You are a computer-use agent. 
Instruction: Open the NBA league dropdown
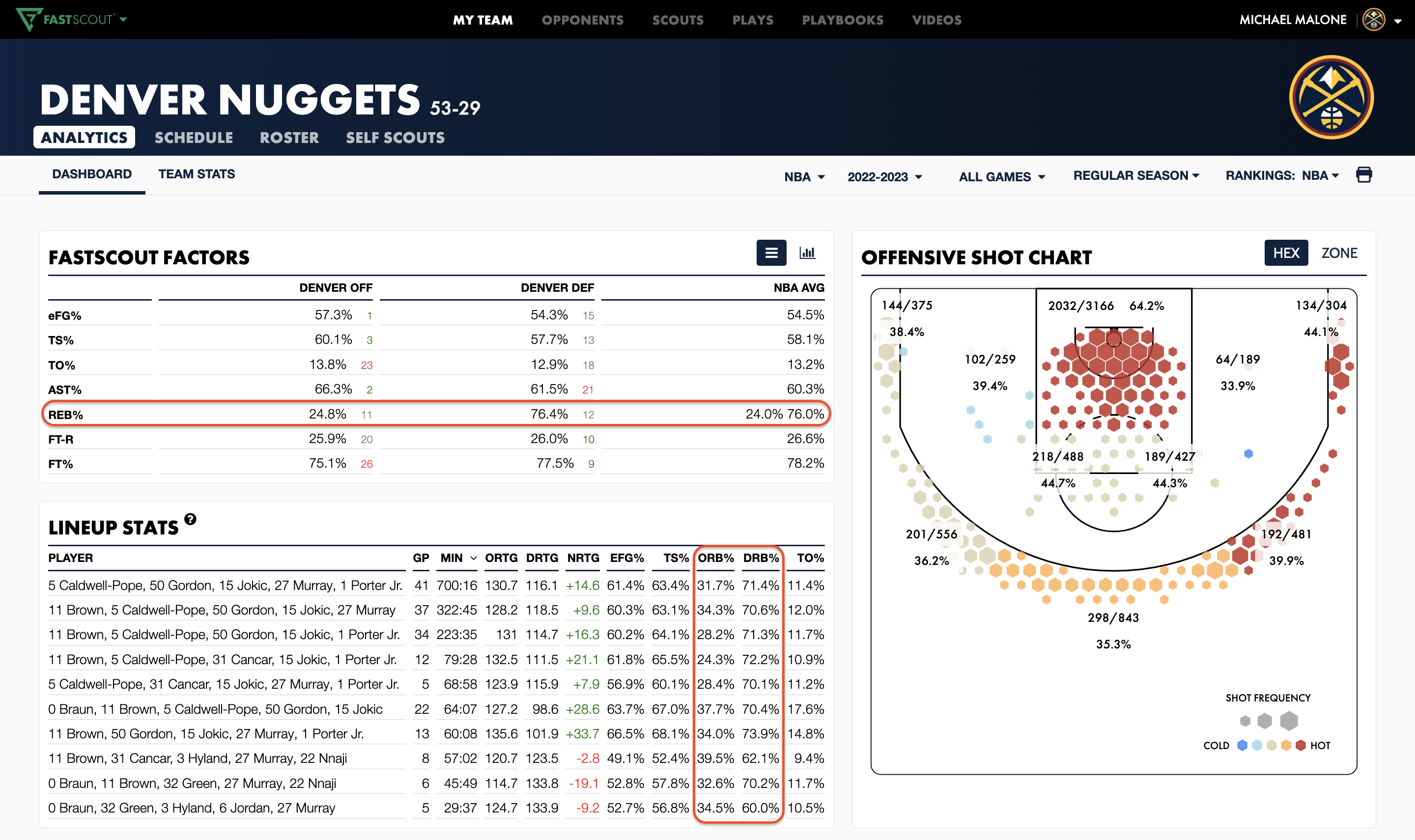804,177
